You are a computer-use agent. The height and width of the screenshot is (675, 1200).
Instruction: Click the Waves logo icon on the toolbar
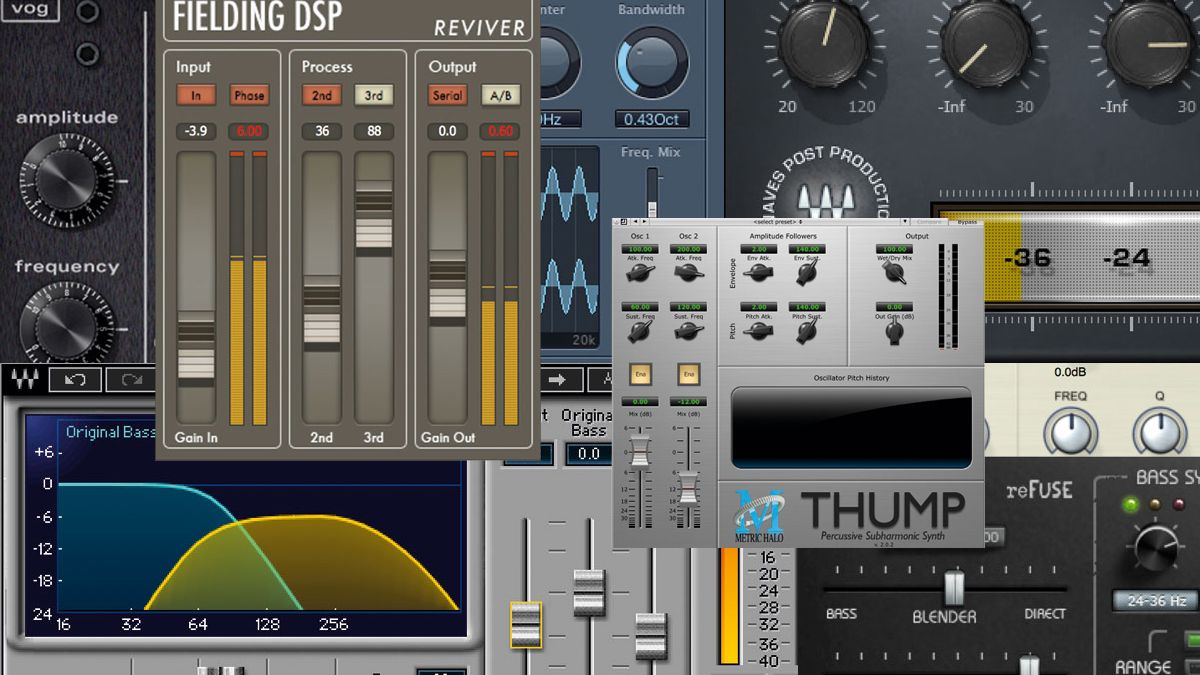pyautogui.click(x=25, y=378)
